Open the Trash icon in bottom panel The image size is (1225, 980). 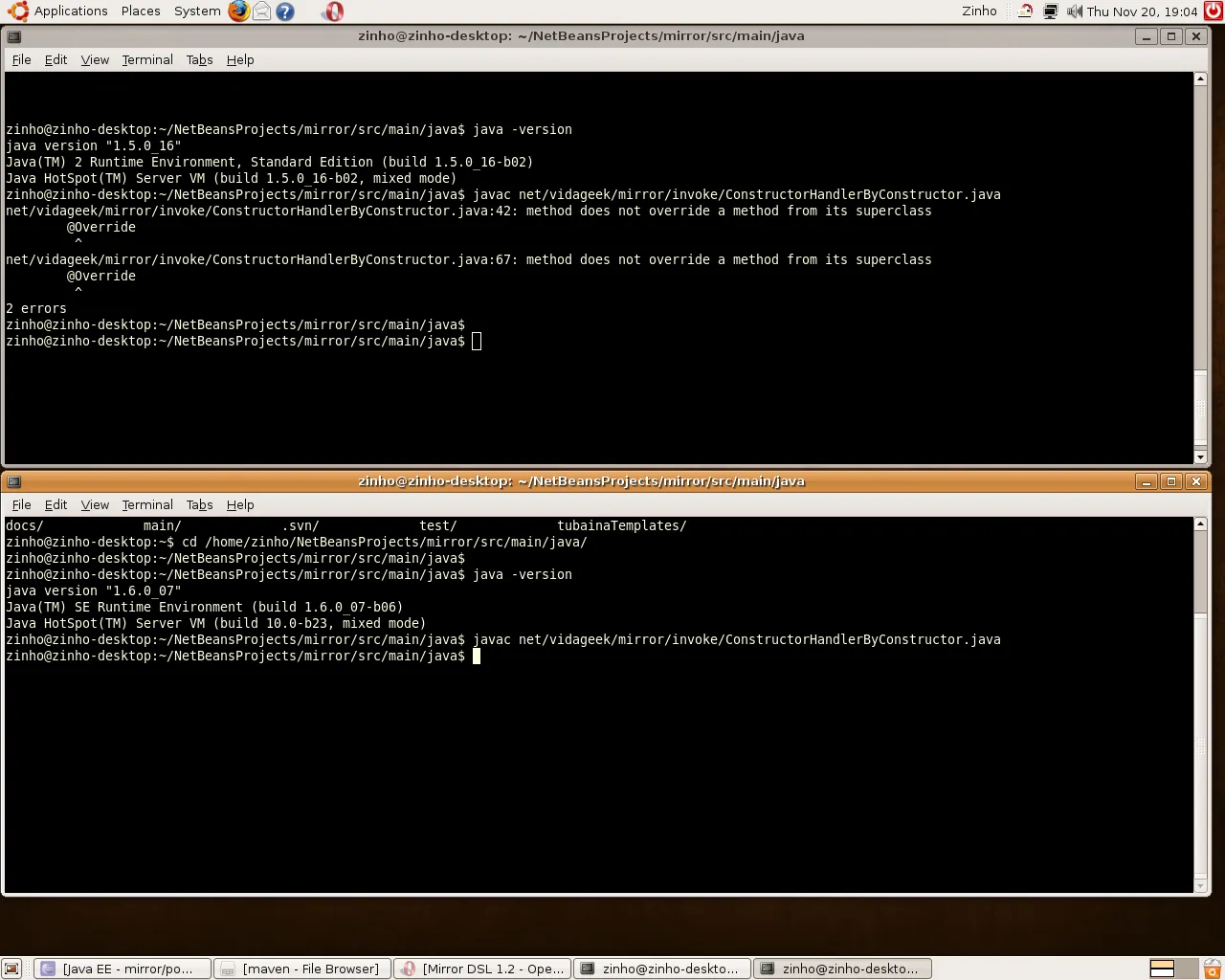pyautogui.click(x=1212, y=969)
